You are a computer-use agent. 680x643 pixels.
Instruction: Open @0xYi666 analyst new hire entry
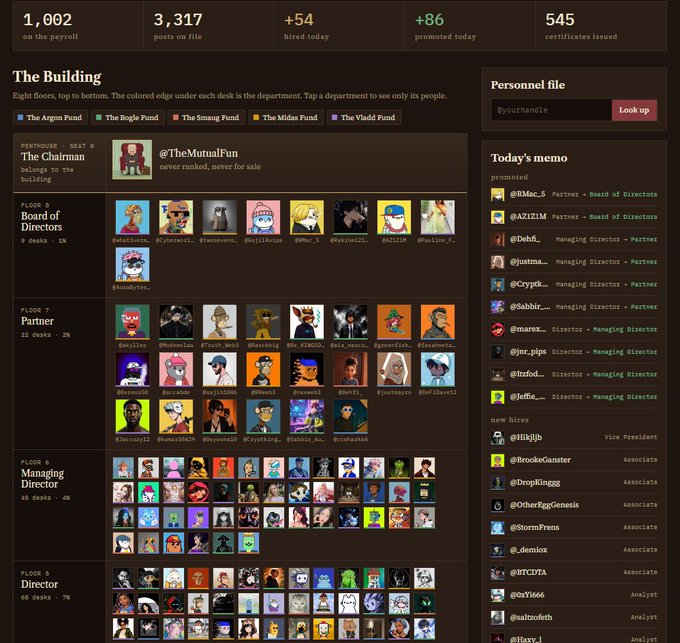(574, 595)
